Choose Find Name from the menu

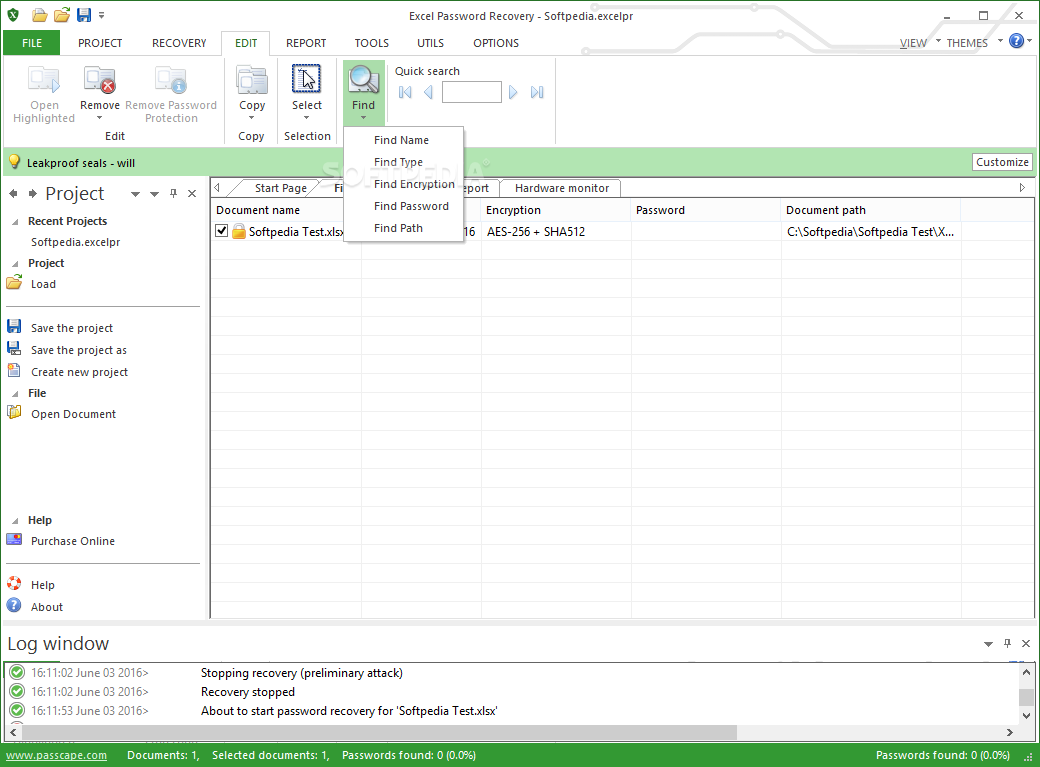click(x=403, y=140)
